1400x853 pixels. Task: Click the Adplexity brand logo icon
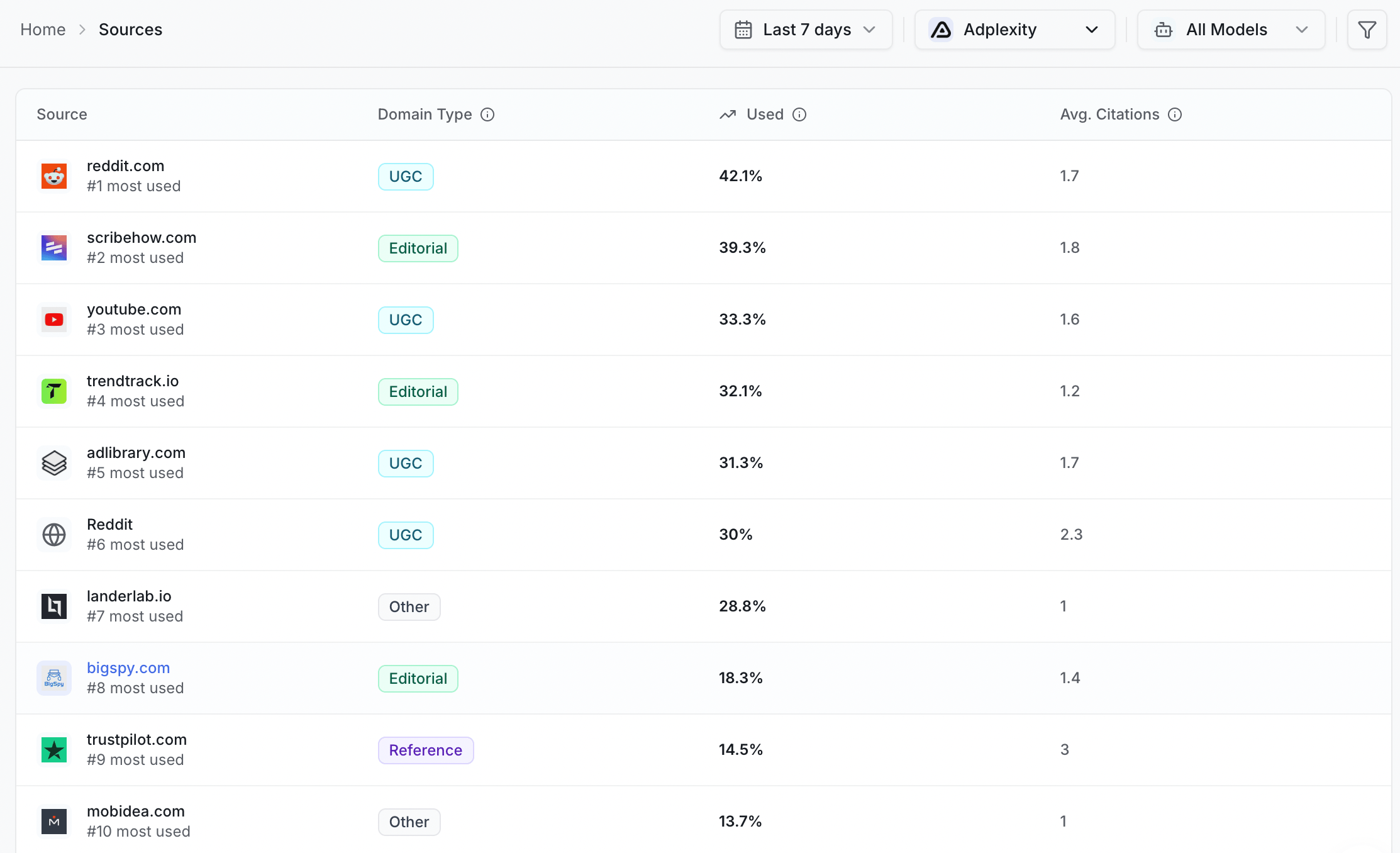click(x=941, y=30)
